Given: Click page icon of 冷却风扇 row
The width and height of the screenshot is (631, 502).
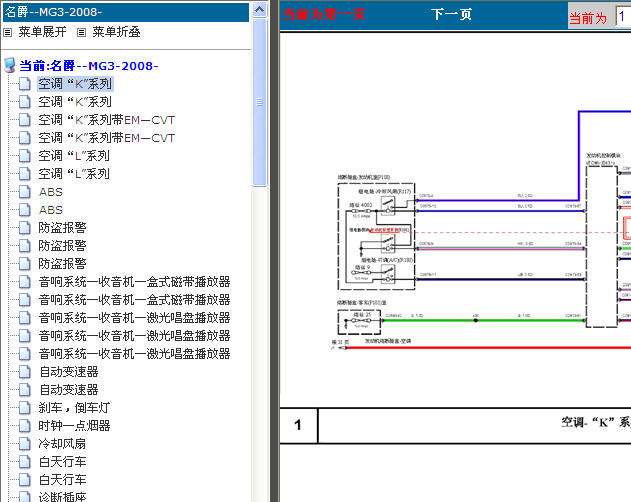Looking at the screenshot, I should (x=25, y=444).
